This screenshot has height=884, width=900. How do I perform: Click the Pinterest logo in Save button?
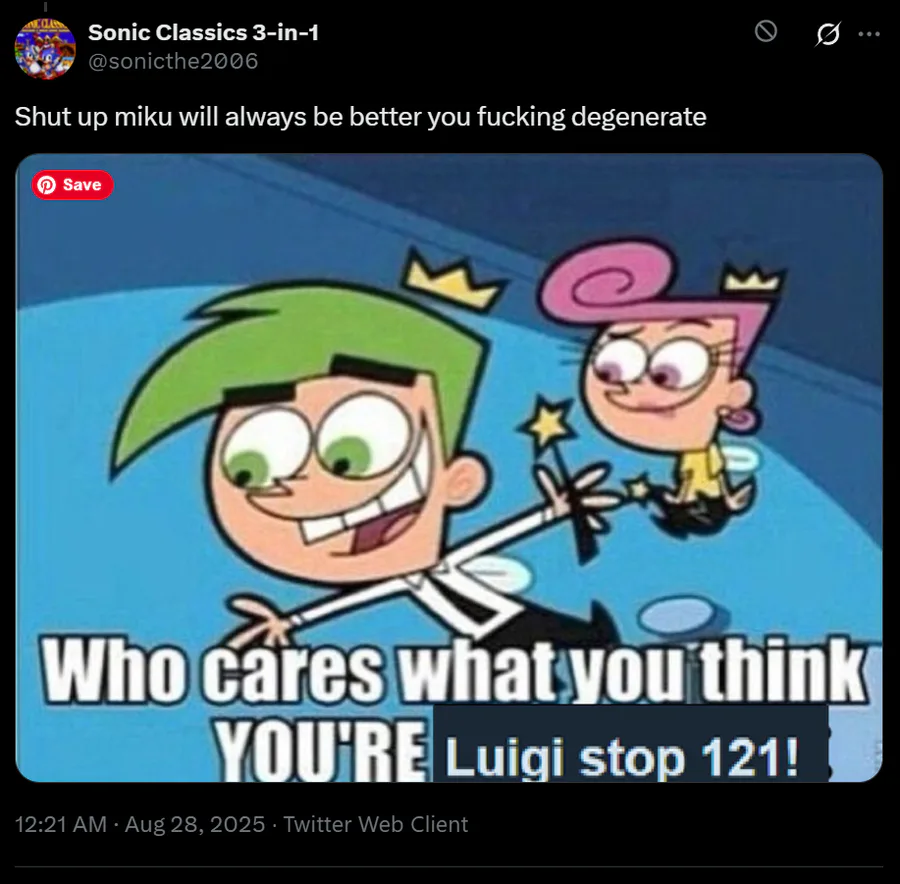46,185
